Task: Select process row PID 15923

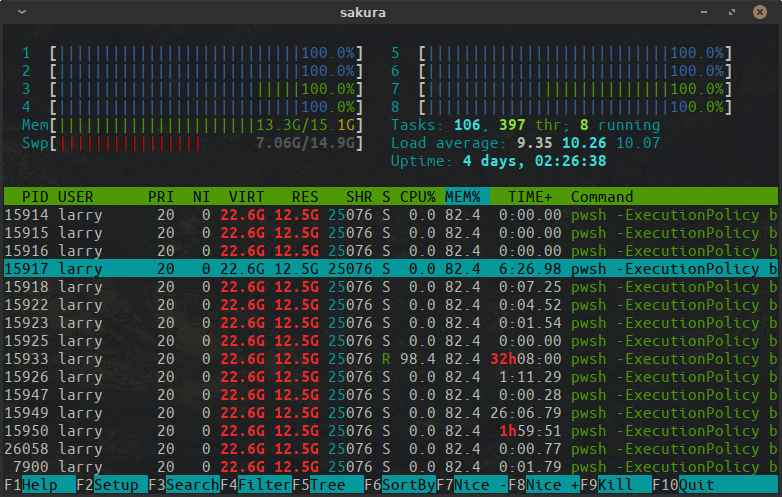Action: tap(391, 323)
